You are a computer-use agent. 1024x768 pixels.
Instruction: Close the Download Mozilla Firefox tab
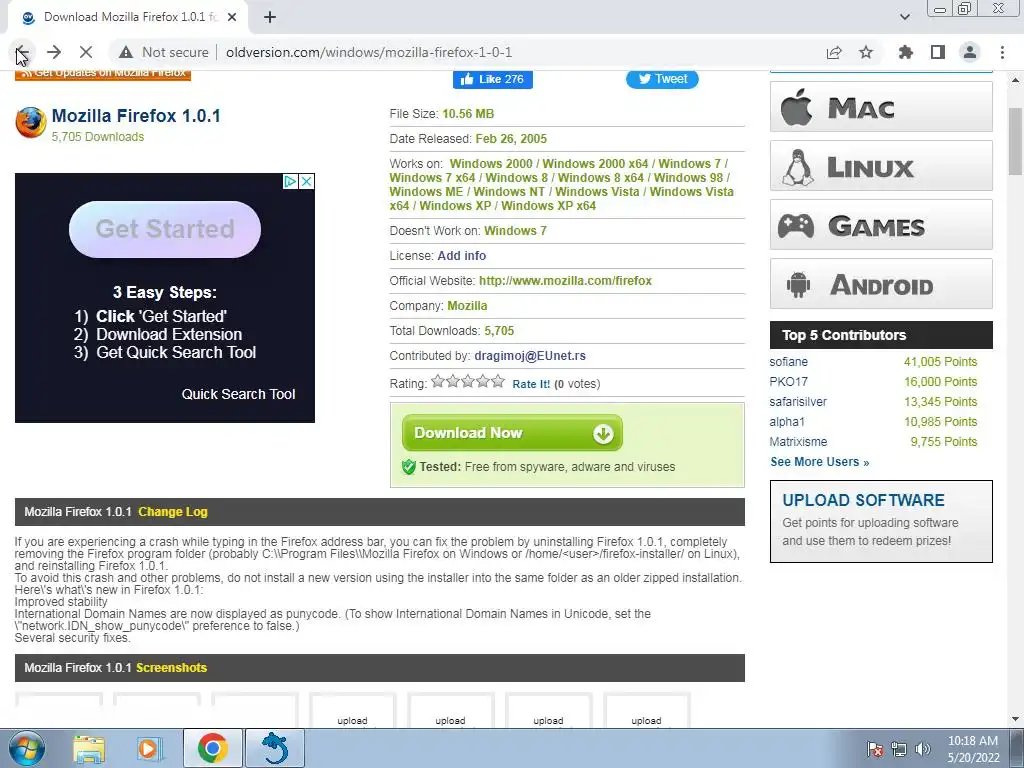click(x=232, y=18)
